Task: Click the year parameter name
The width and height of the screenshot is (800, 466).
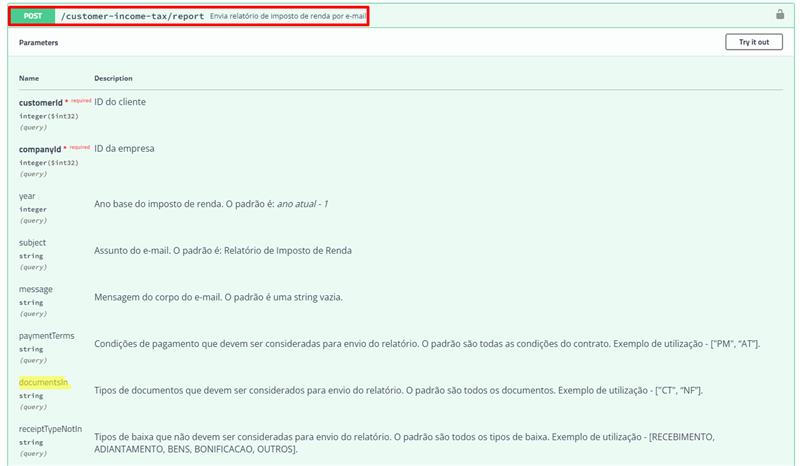Action: pyautogui.click(x=27, y=196)
